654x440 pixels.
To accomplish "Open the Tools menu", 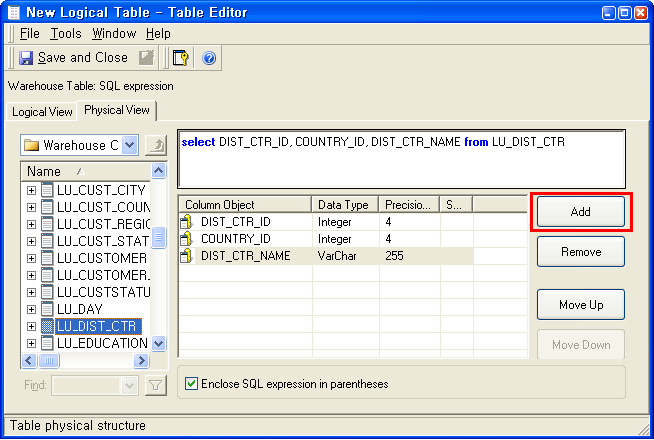I will pyautogui.click(x=66, y=34).
